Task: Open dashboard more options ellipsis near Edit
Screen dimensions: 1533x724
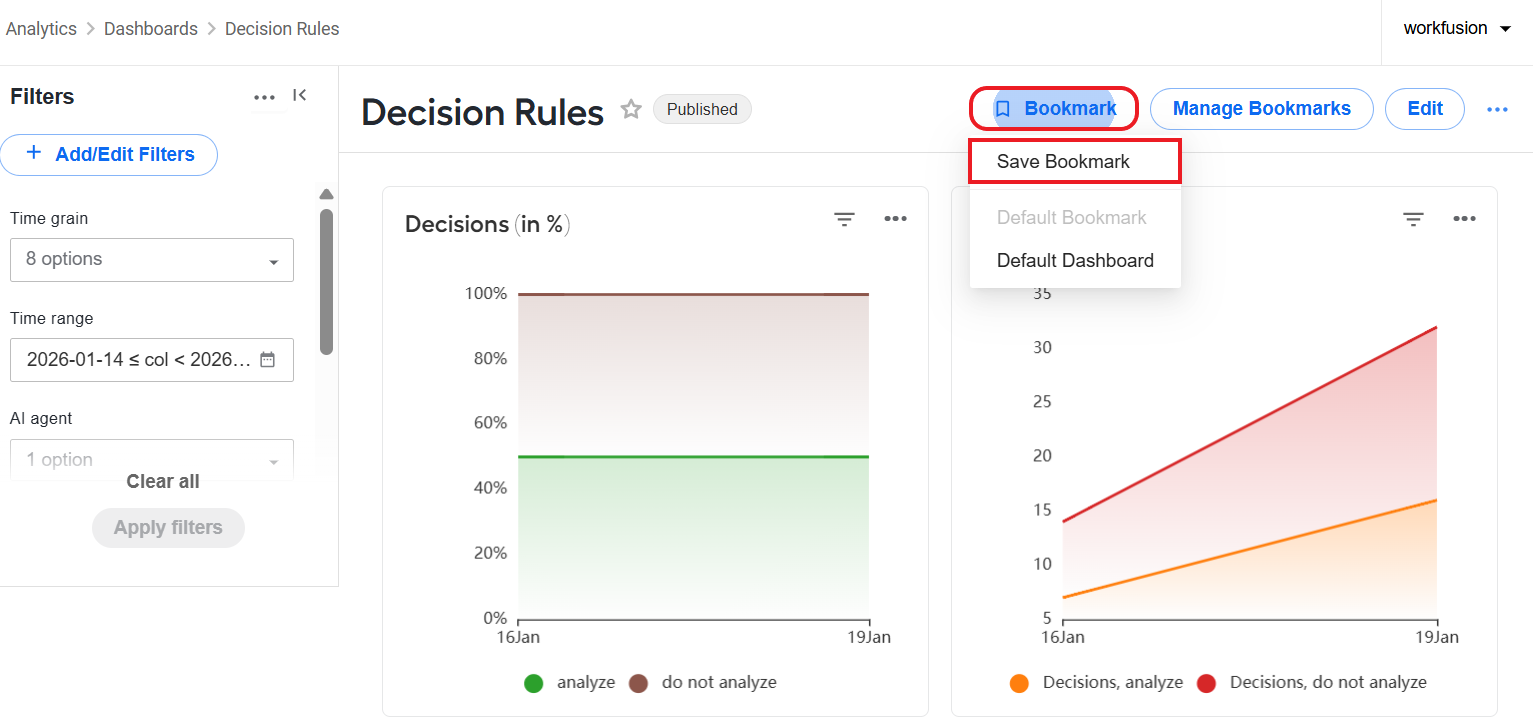Action: tap(1497, 109)
